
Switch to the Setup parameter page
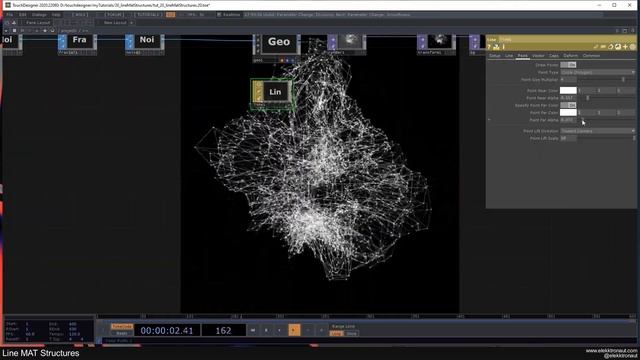pos(495,56)
